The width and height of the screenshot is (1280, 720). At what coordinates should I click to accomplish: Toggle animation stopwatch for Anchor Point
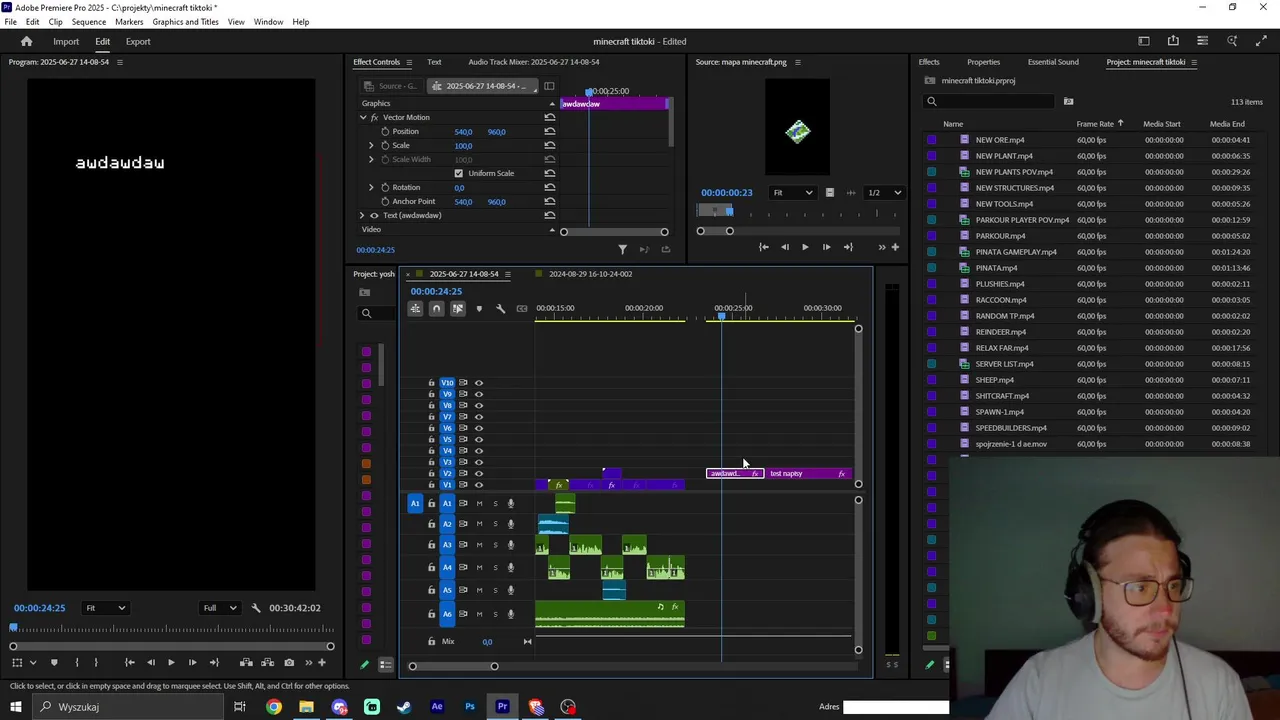point(385,201)
